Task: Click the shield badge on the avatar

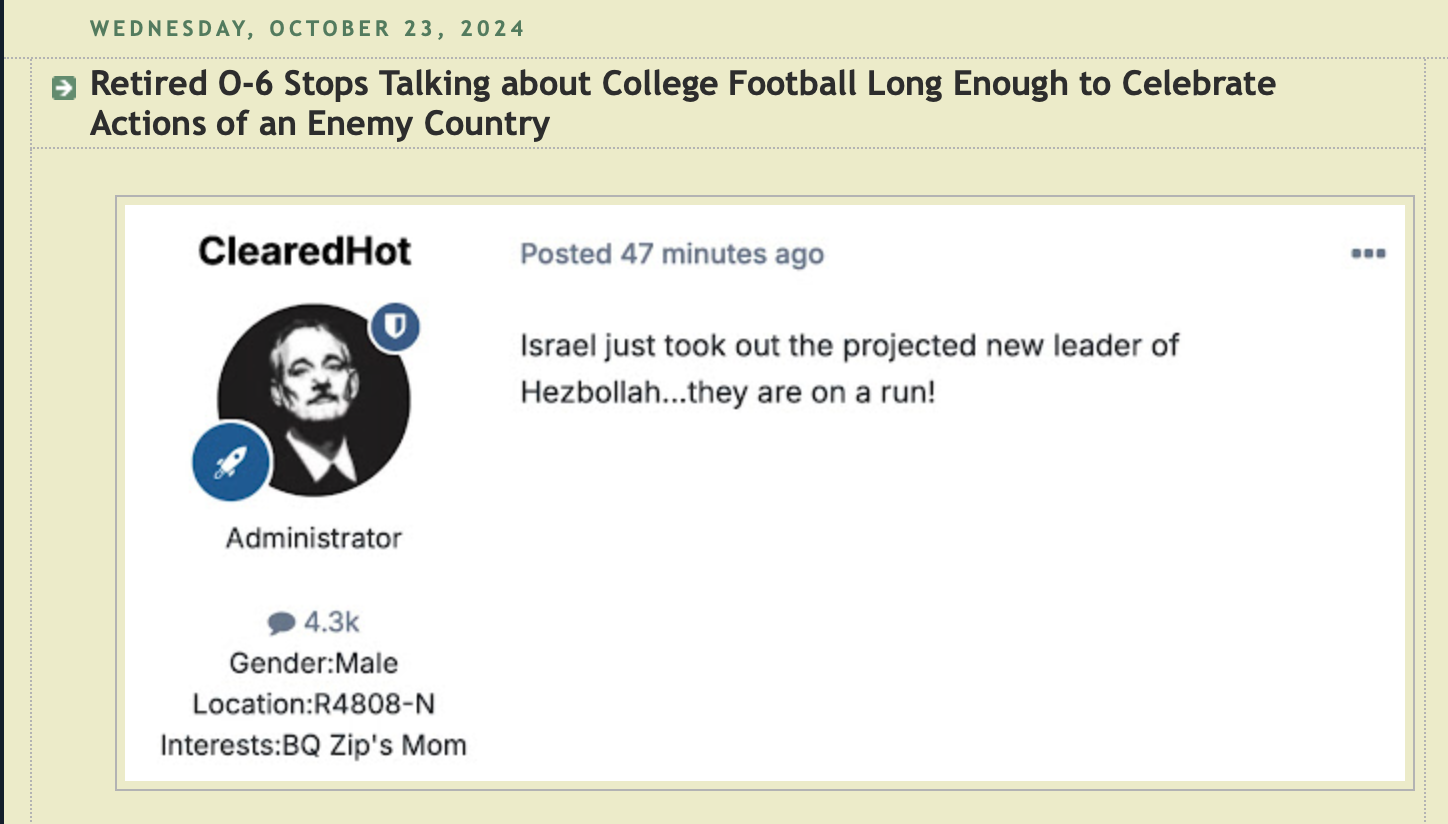Action: [396, 327]
